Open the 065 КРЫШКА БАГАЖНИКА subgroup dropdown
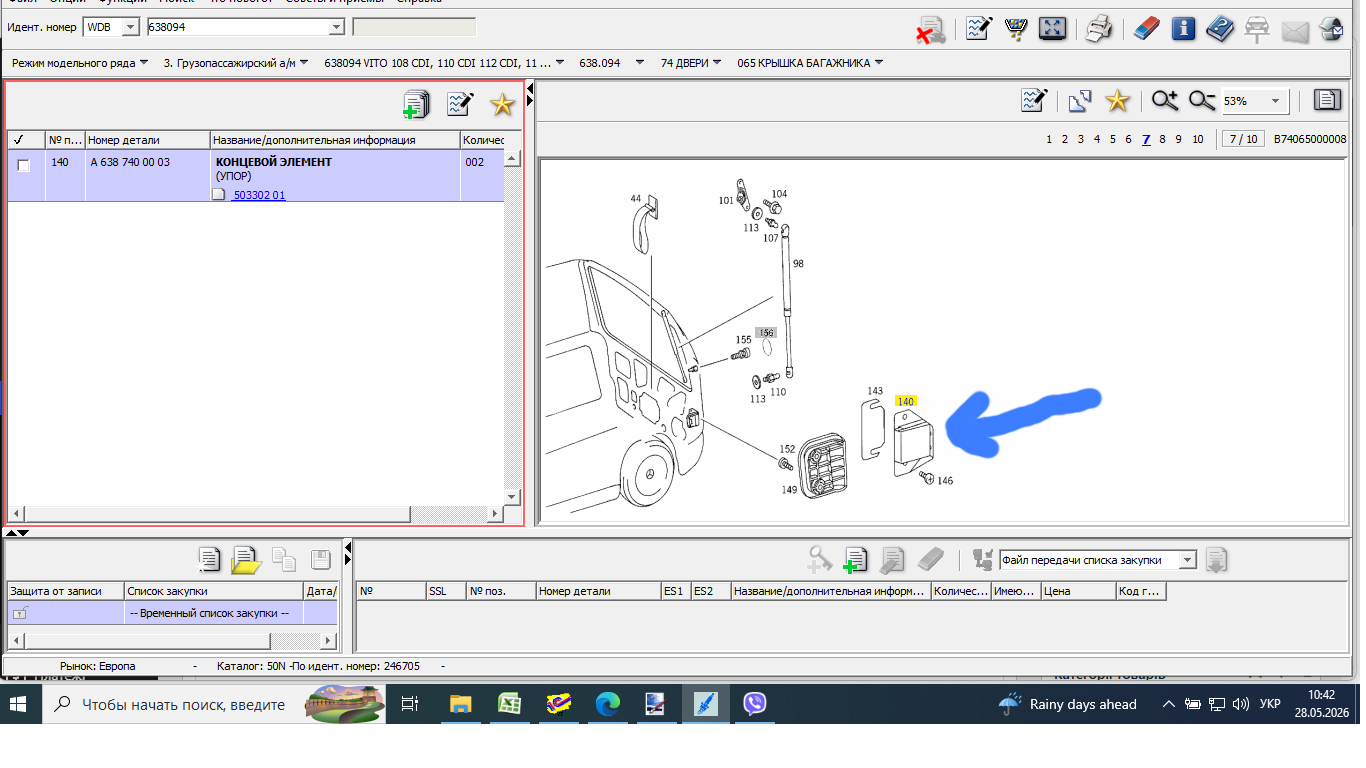This screenshot has height=768, width=1366. 810,63
